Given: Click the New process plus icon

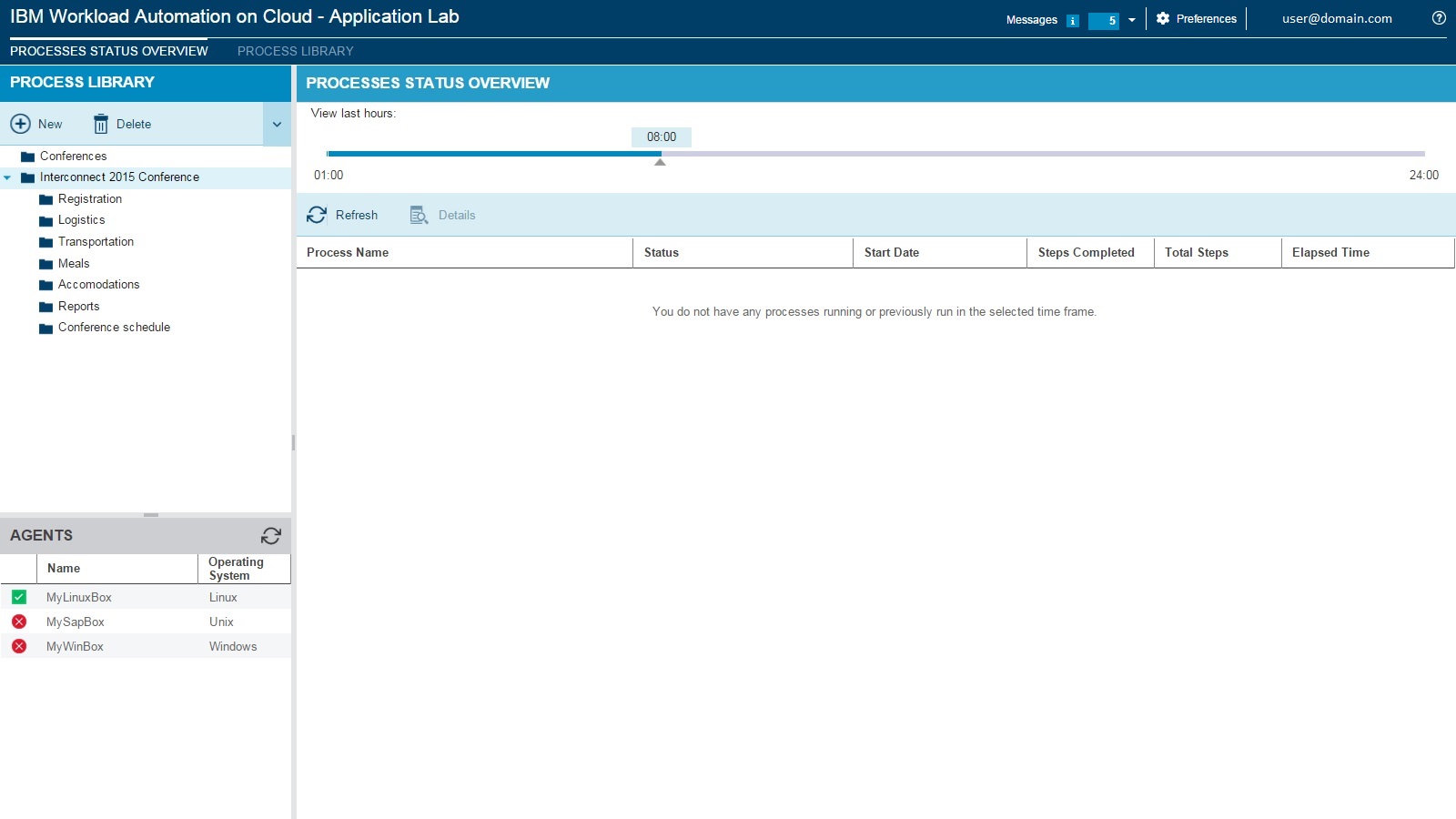Looking at the screenshot, I should pos(20,124).
